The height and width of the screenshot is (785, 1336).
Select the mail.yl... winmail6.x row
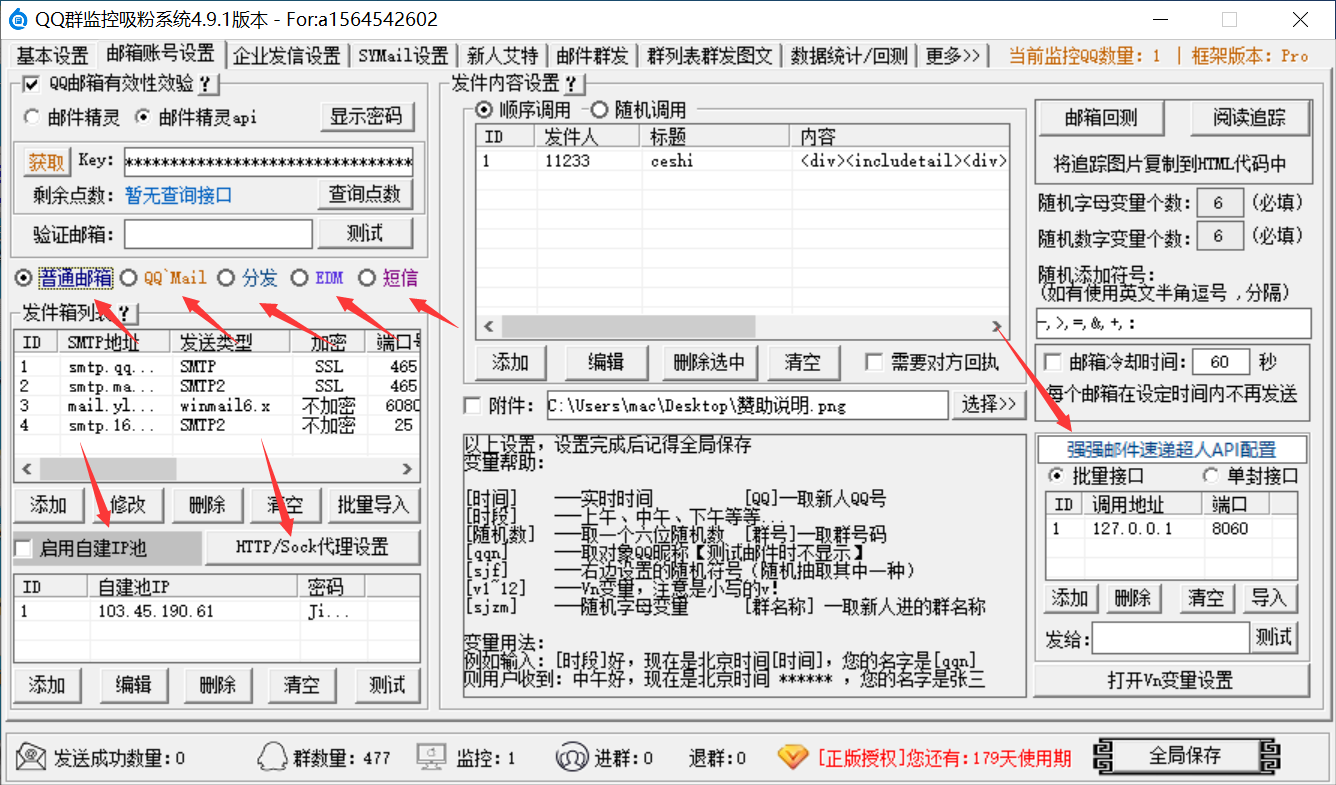coord(218,406)
